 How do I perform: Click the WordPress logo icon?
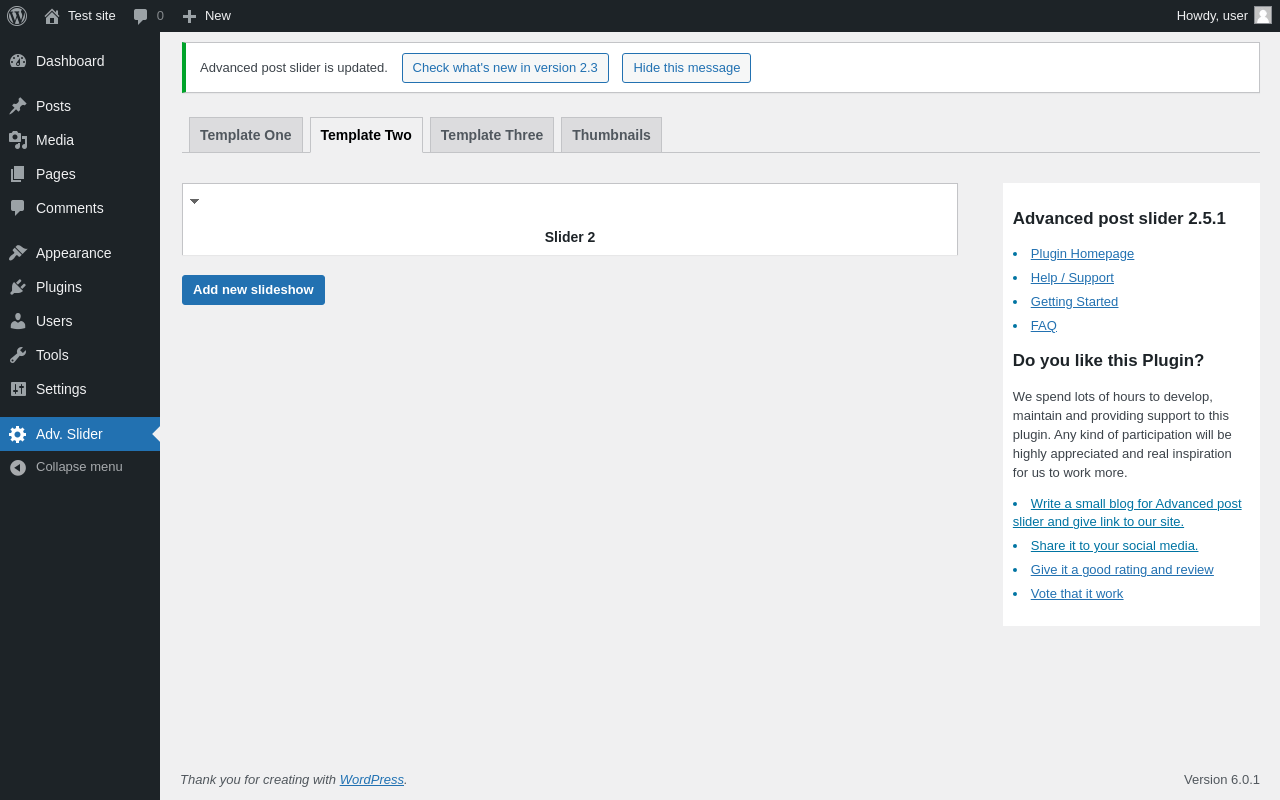tap(17, 16)
